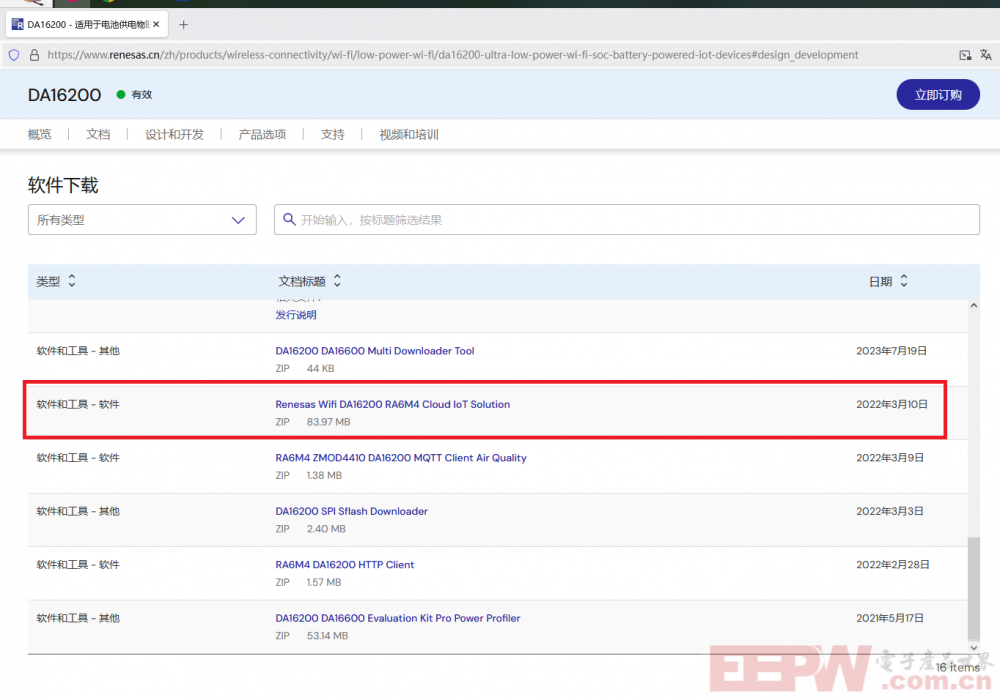The height and width of the screenshot is (700, 1000).
Task: Click the date 2022年3月3日
Action: tap(890, 511)
